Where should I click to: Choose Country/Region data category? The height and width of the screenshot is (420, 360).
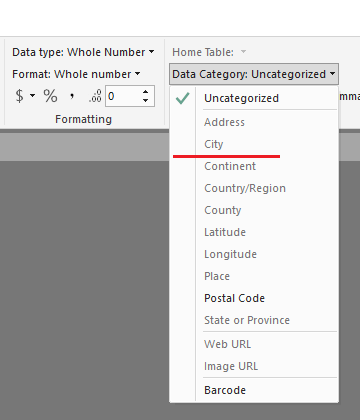[254, 188]
